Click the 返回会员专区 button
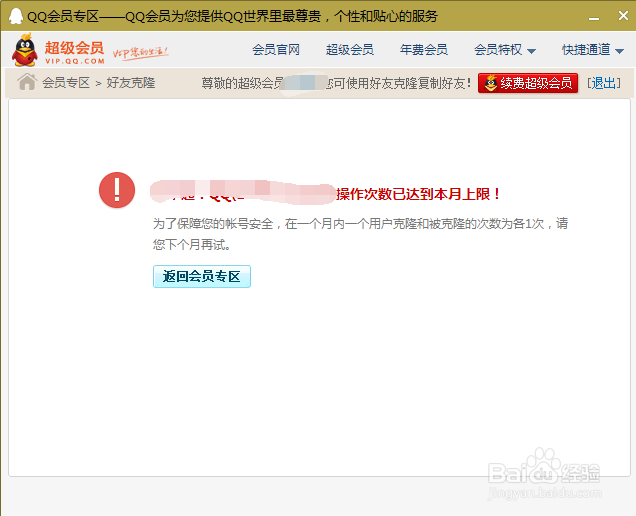The width and height of the screenshot is (636, 516). pyautogui.click(x=202, y=277)
